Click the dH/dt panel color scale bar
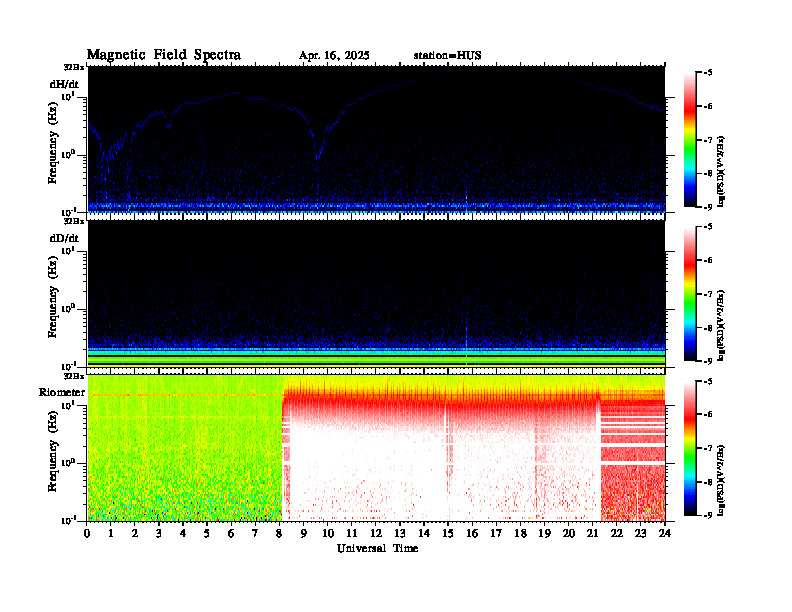 pos(689,140)
